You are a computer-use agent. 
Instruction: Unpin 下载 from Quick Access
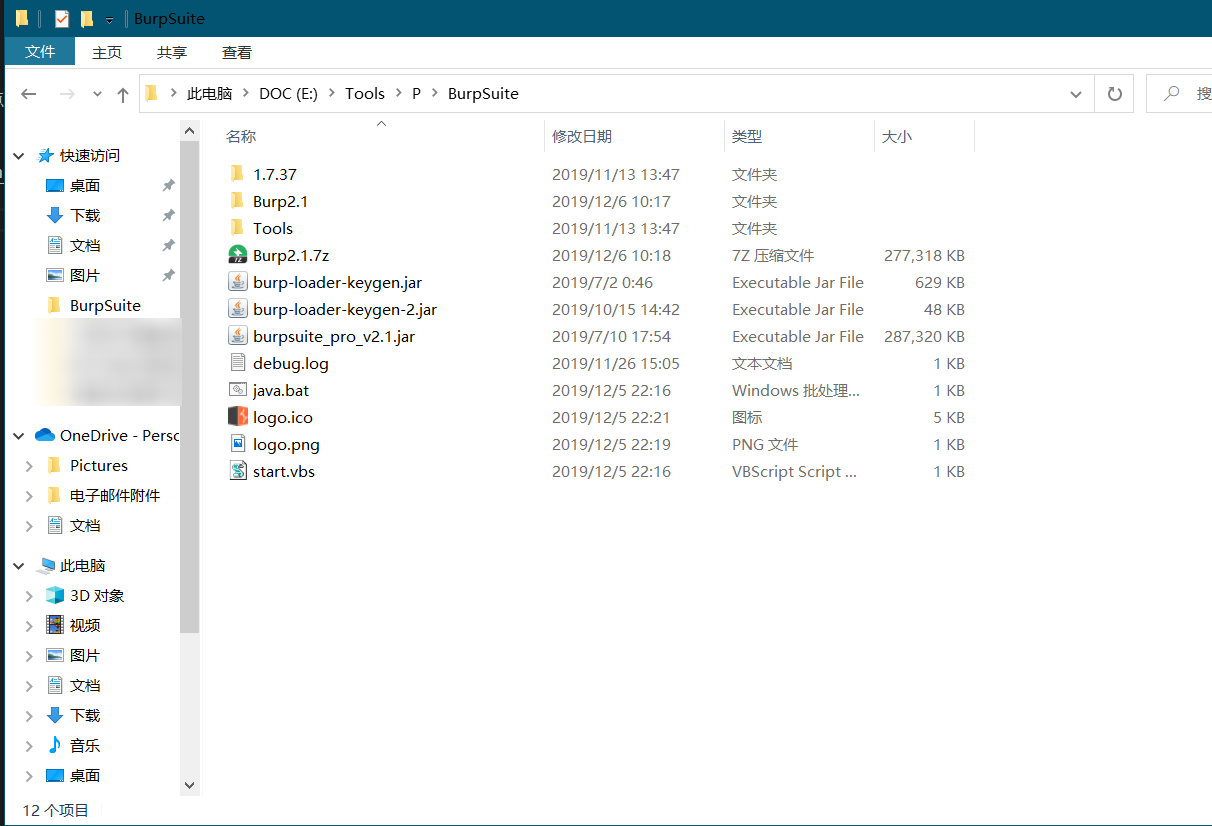[168, 215]
